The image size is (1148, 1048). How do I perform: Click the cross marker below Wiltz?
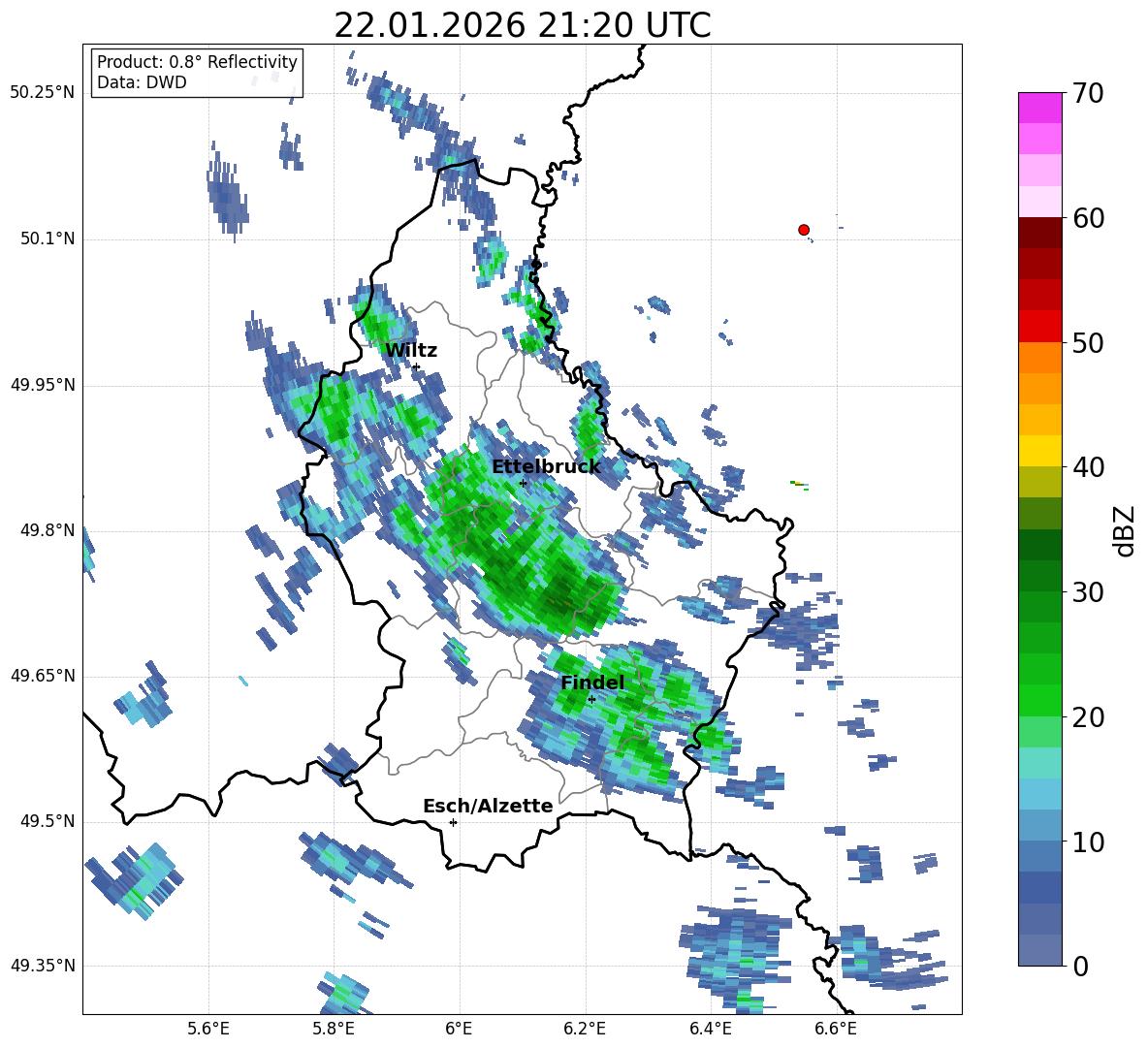[416, 366]
